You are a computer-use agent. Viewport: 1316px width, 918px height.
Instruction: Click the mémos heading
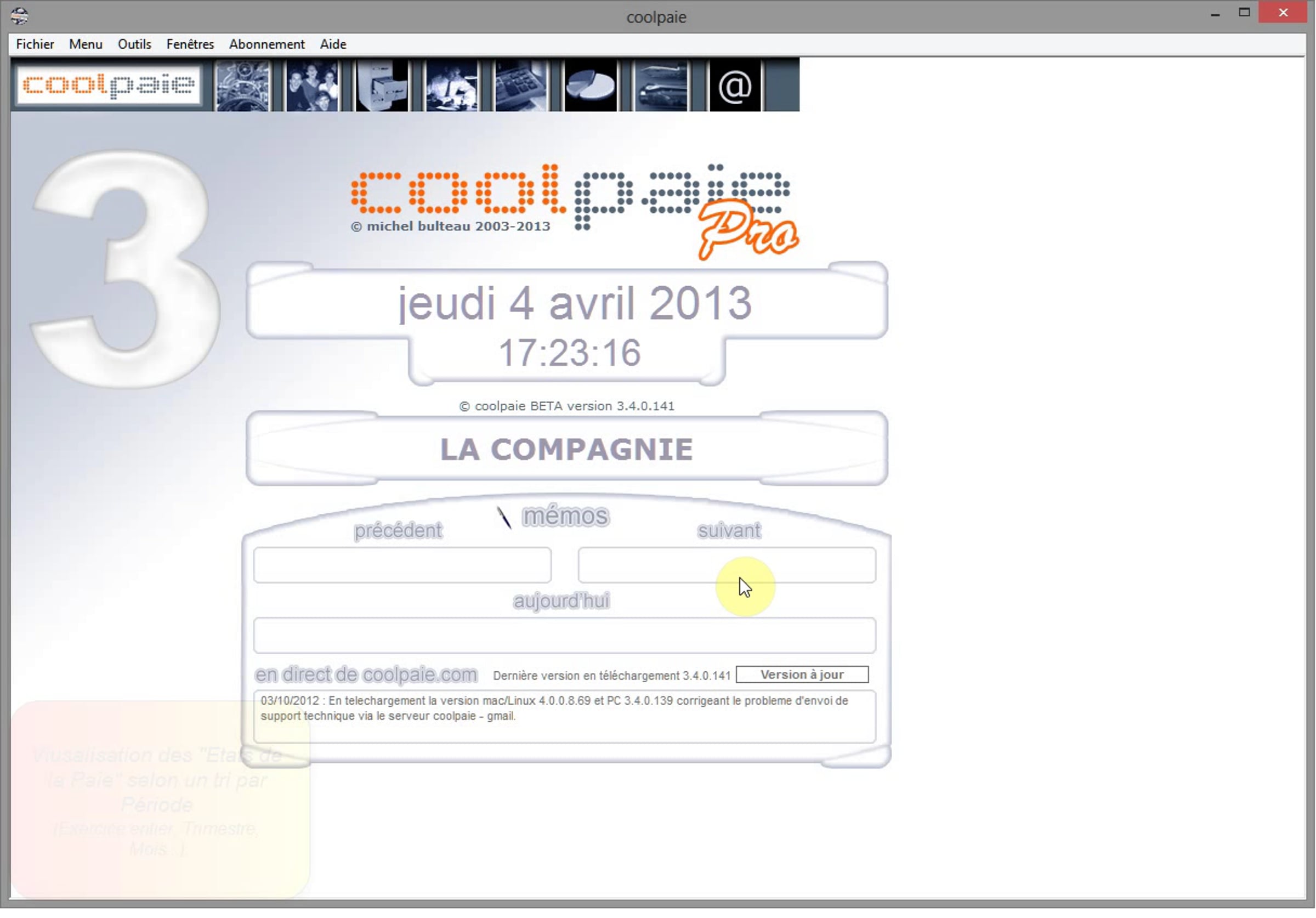[566, 516]
